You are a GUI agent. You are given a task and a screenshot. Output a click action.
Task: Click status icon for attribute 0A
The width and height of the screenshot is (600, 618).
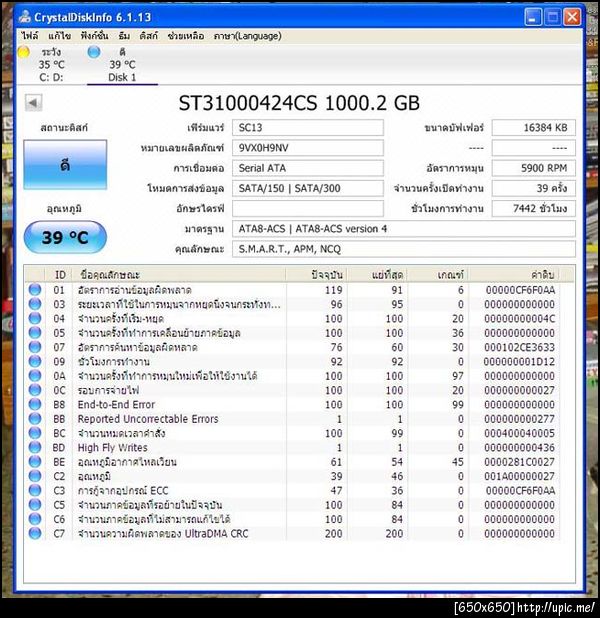(35, 376)
